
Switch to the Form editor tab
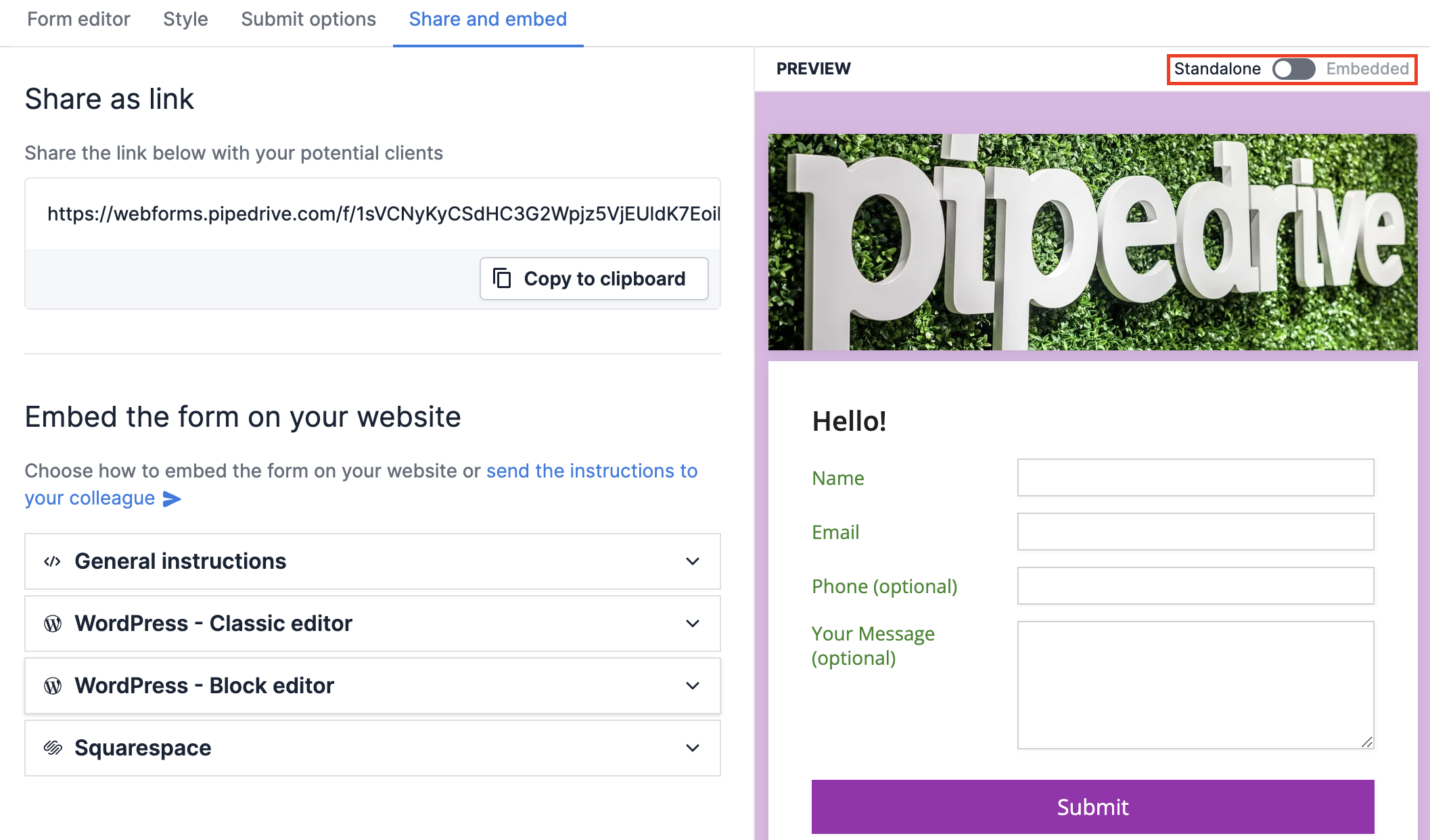[x=78, y=19]
